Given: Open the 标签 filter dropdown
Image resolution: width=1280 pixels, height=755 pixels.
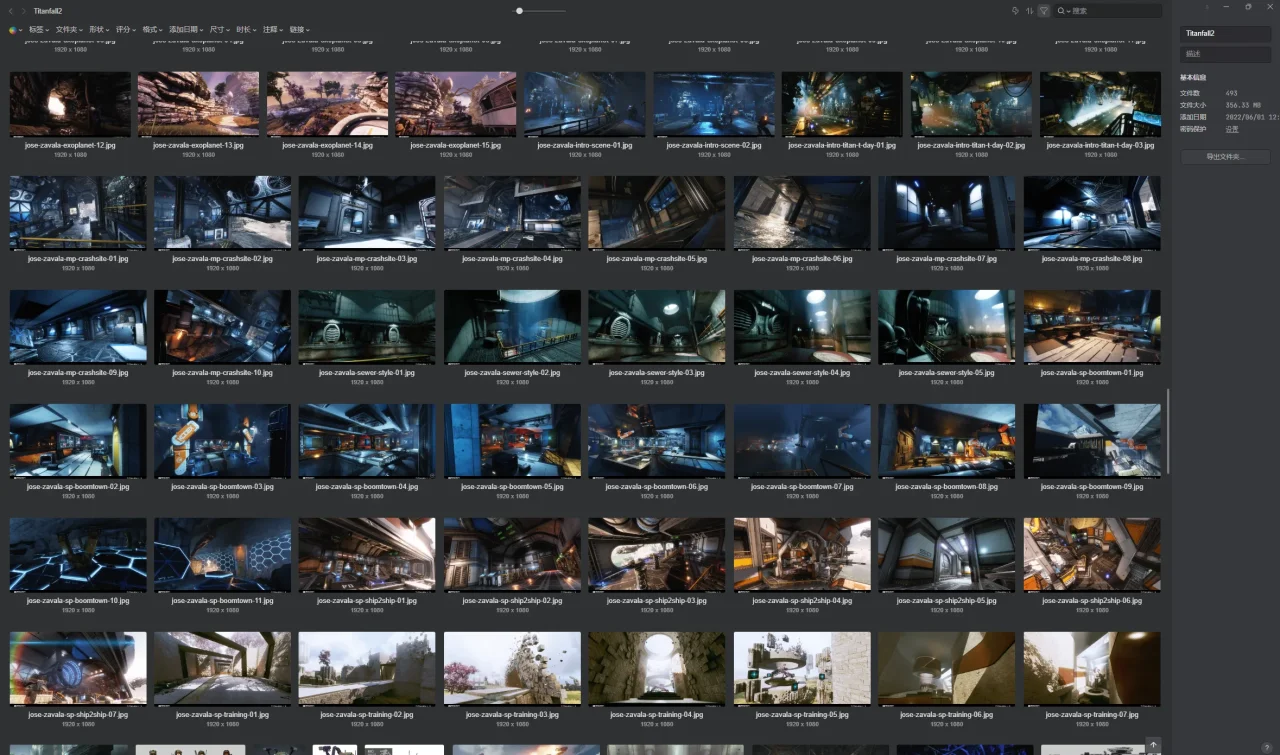Looking at the screenshot, I should click(x=39, y=30).
